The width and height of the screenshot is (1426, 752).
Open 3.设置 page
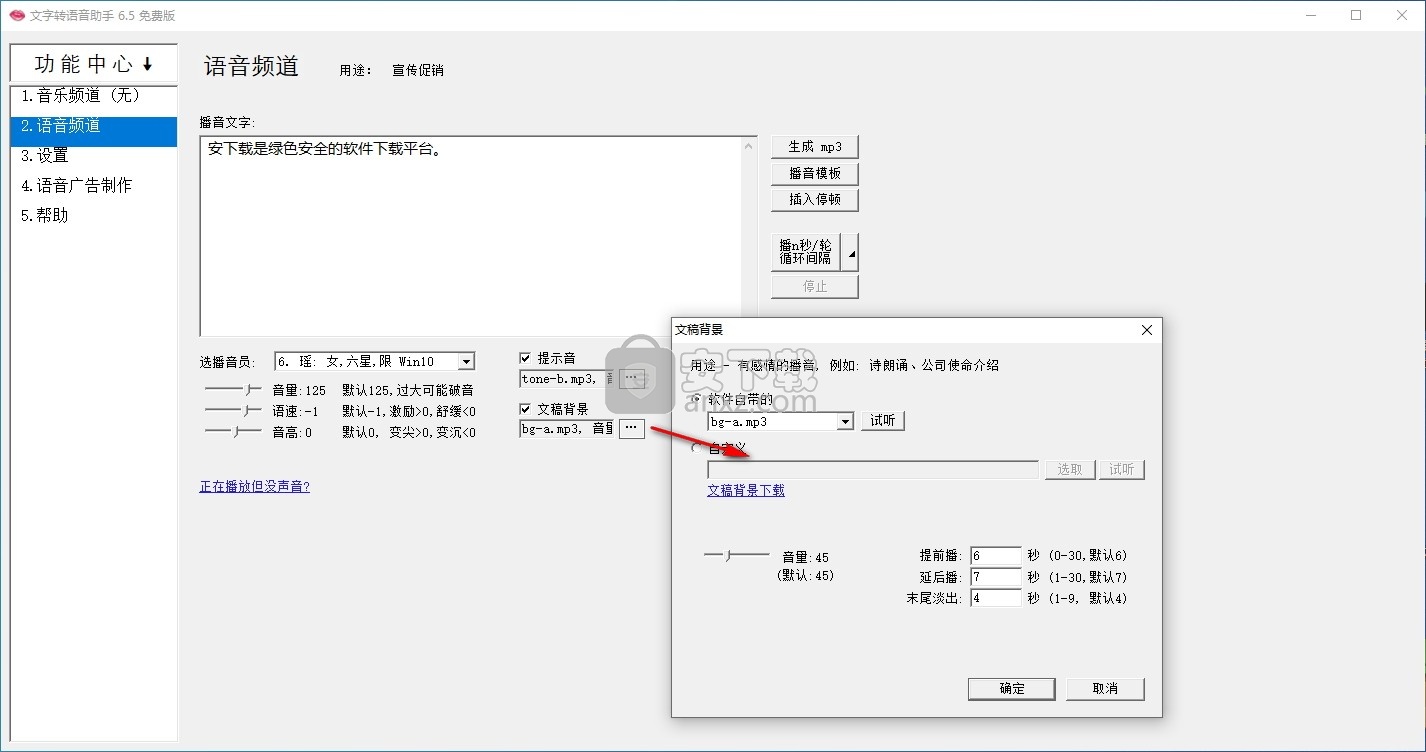94,156
